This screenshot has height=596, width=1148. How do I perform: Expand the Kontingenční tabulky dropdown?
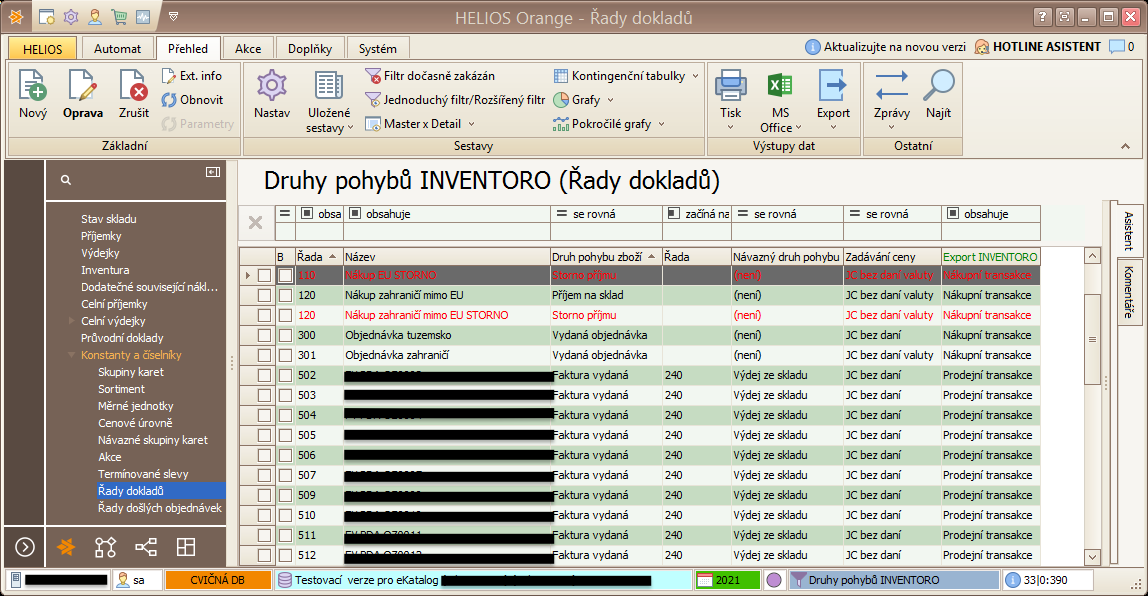click(696, 76)
